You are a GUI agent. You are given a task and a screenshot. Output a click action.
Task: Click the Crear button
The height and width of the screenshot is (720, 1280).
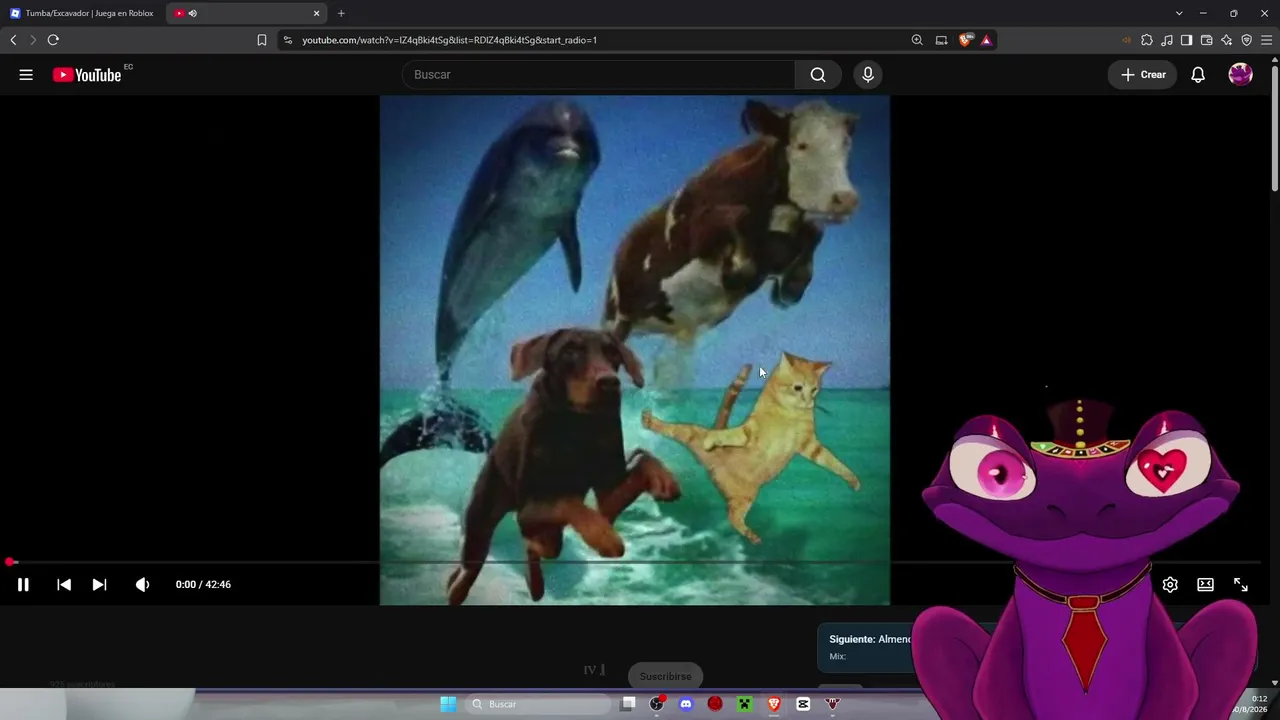pos(1143,75)
